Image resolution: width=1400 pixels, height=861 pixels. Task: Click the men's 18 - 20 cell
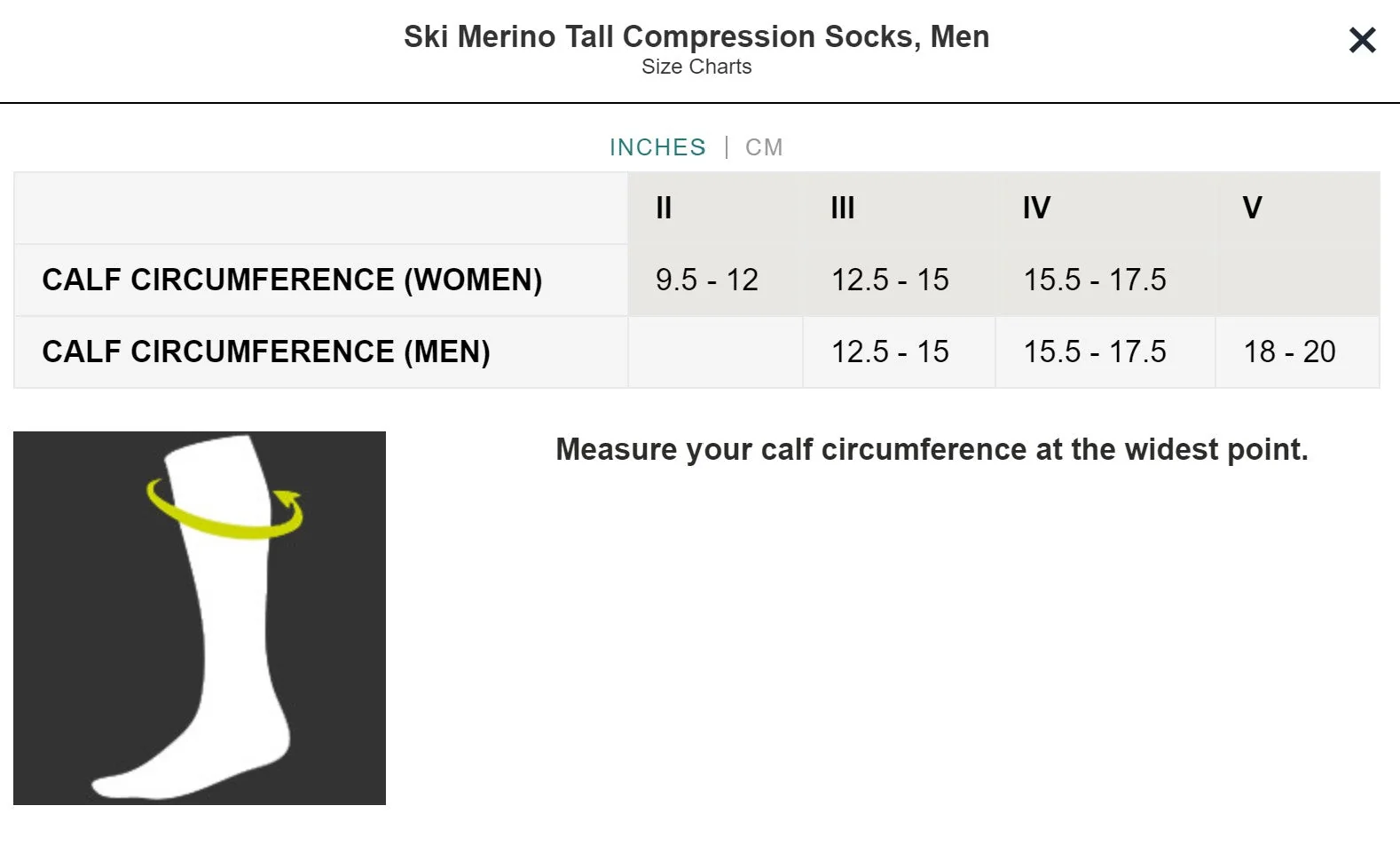1297,352
